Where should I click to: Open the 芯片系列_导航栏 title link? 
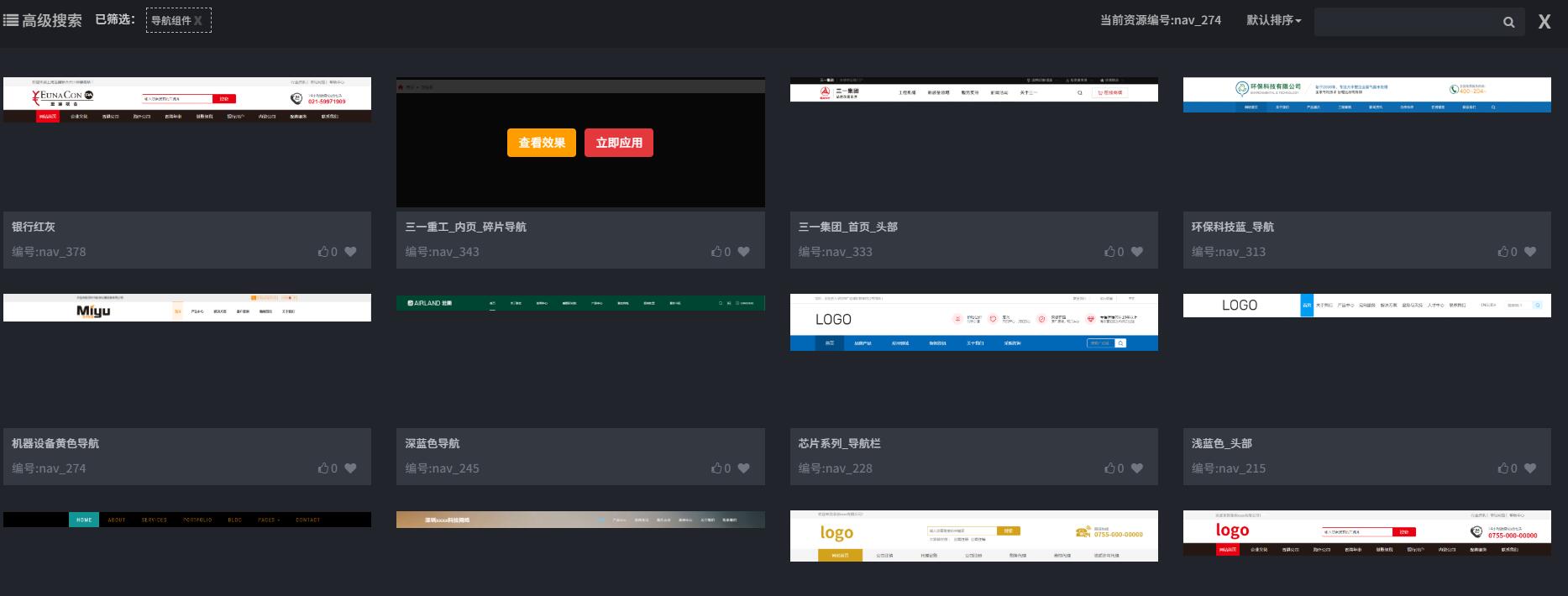coord(839,443)
